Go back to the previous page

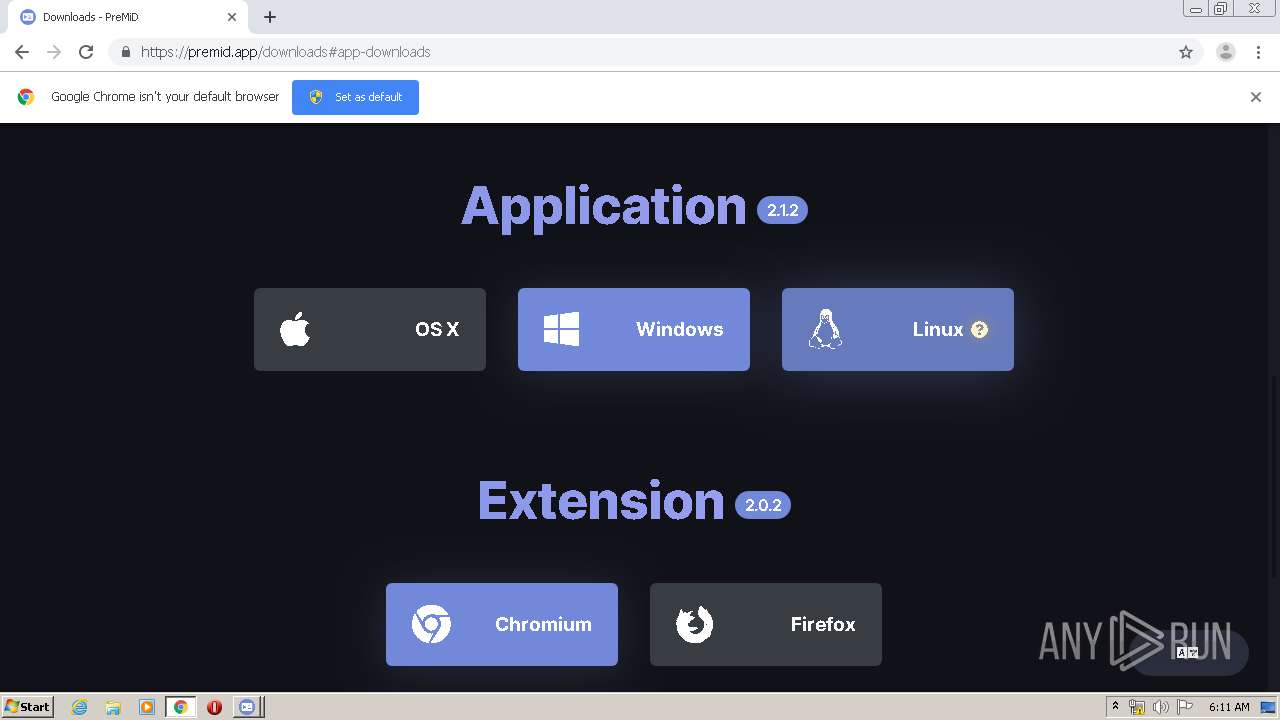(22, 52)
